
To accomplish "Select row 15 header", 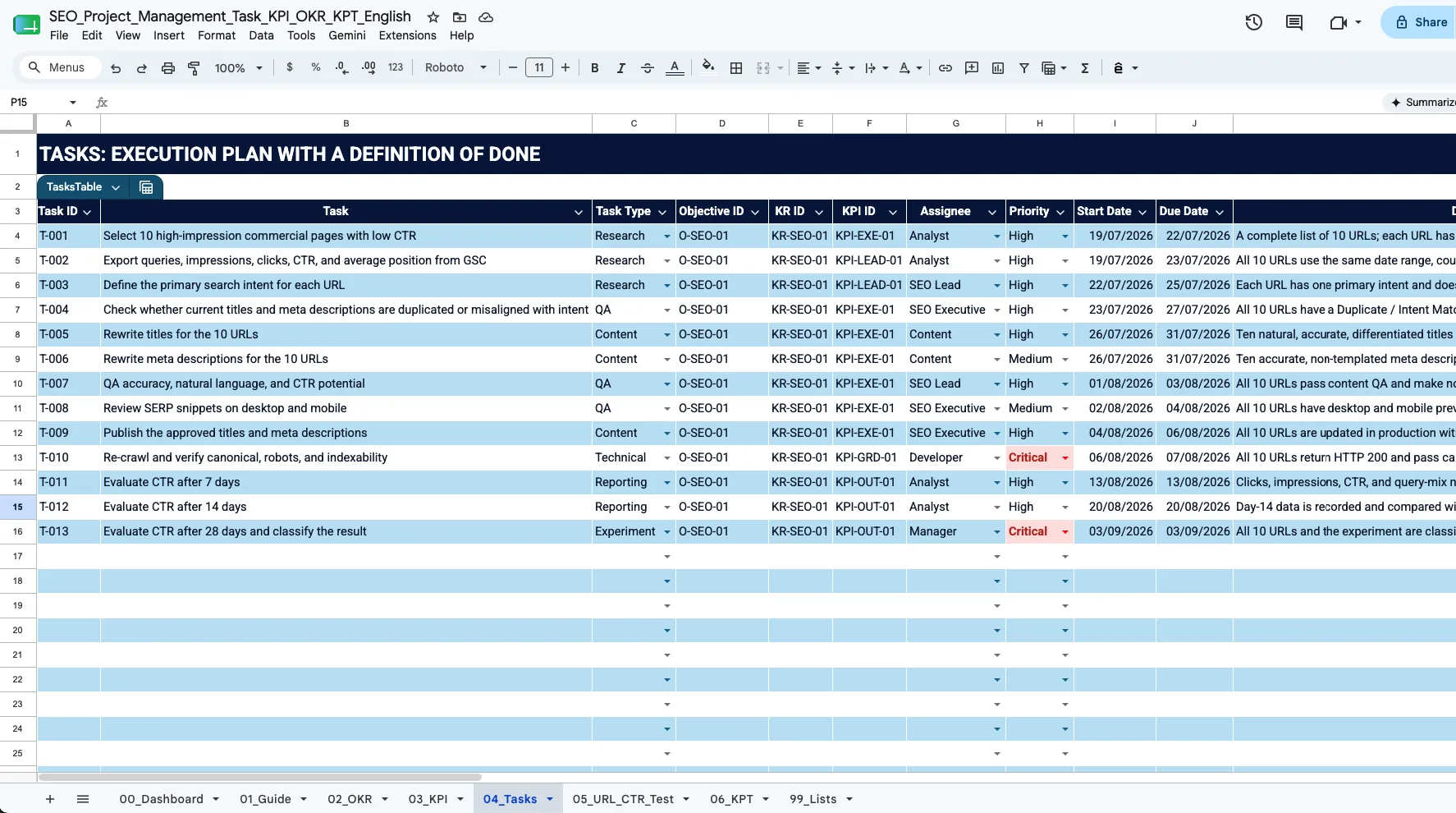I will pyautogui.click(x=17, y=507).
